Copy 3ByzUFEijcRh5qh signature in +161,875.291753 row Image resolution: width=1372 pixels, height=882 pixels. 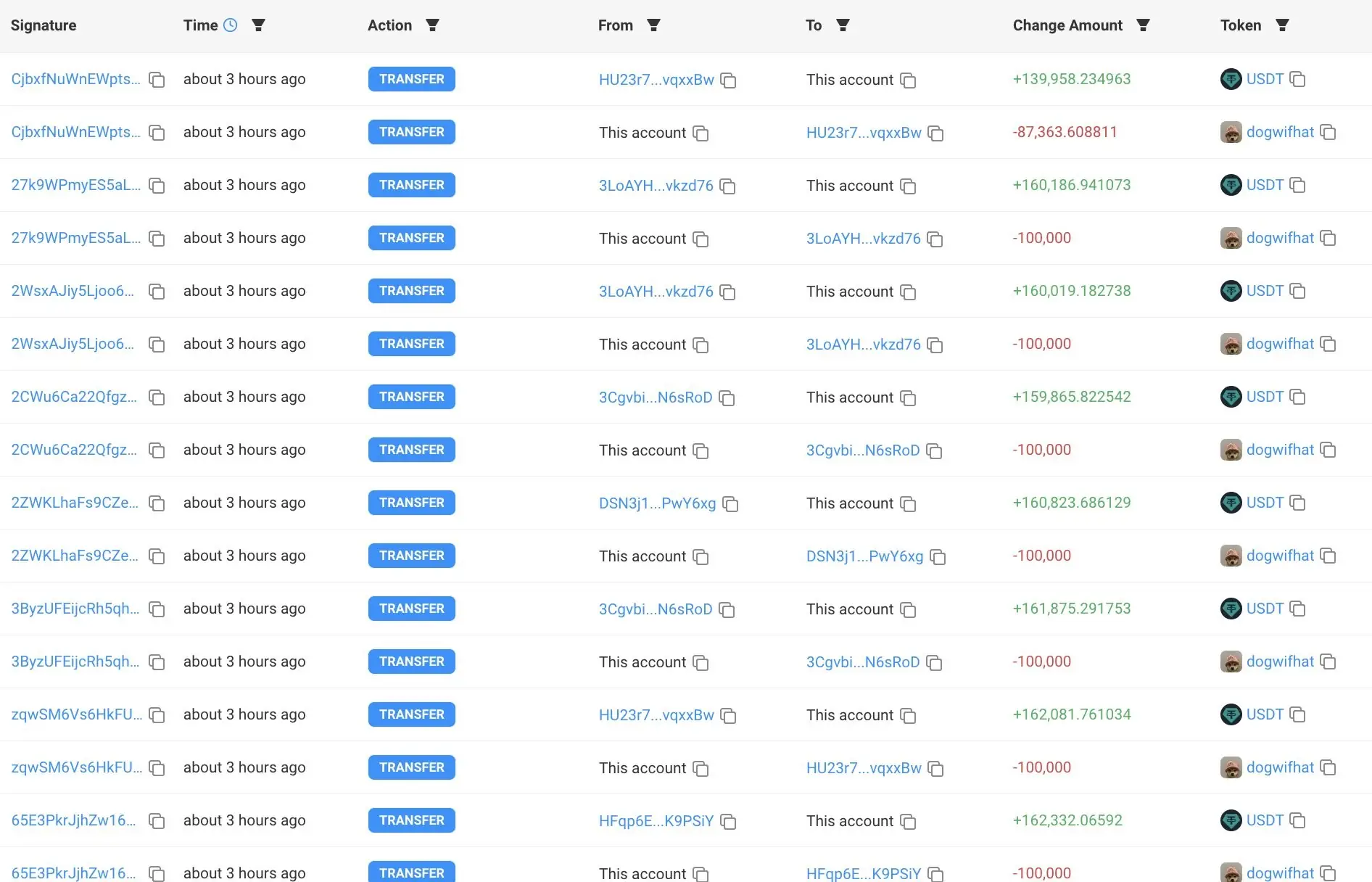pyautogui.click(x=157, y=609)
